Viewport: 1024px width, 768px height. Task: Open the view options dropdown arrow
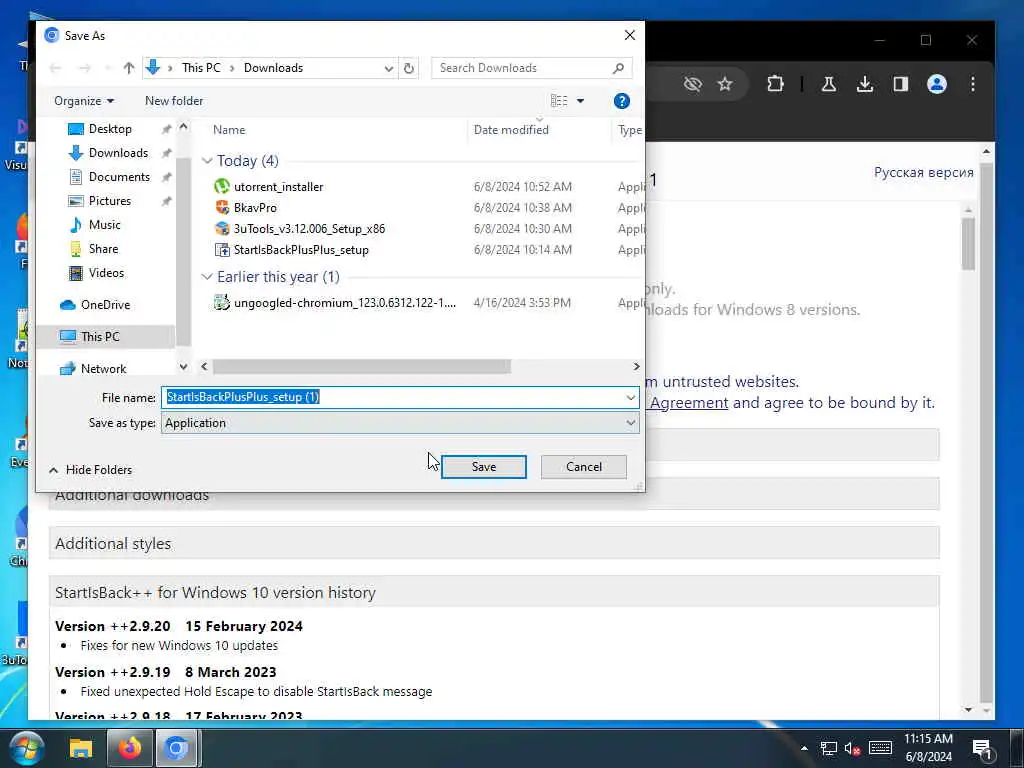tap(580, 101)
